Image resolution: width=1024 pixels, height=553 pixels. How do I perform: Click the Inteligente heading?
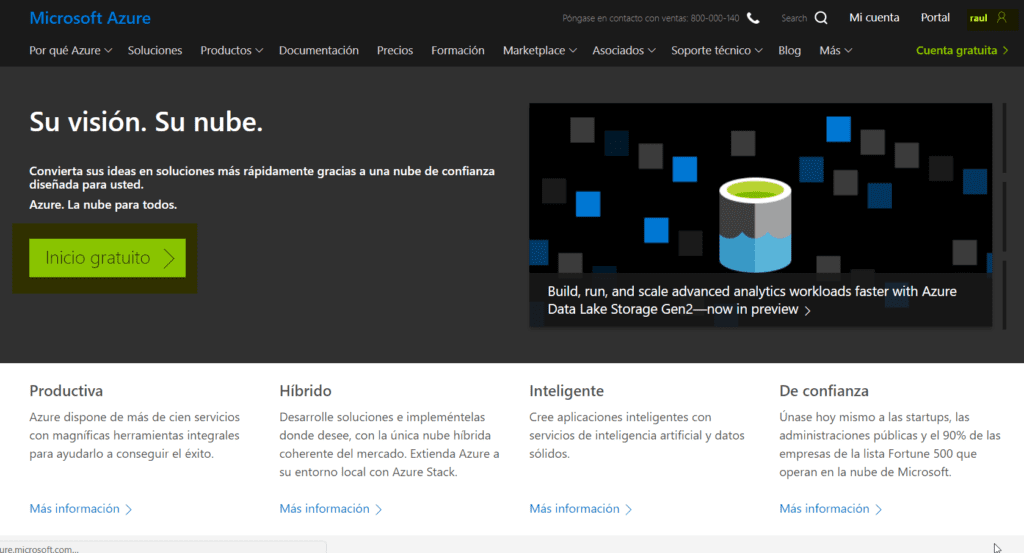(x=566, y=390)
